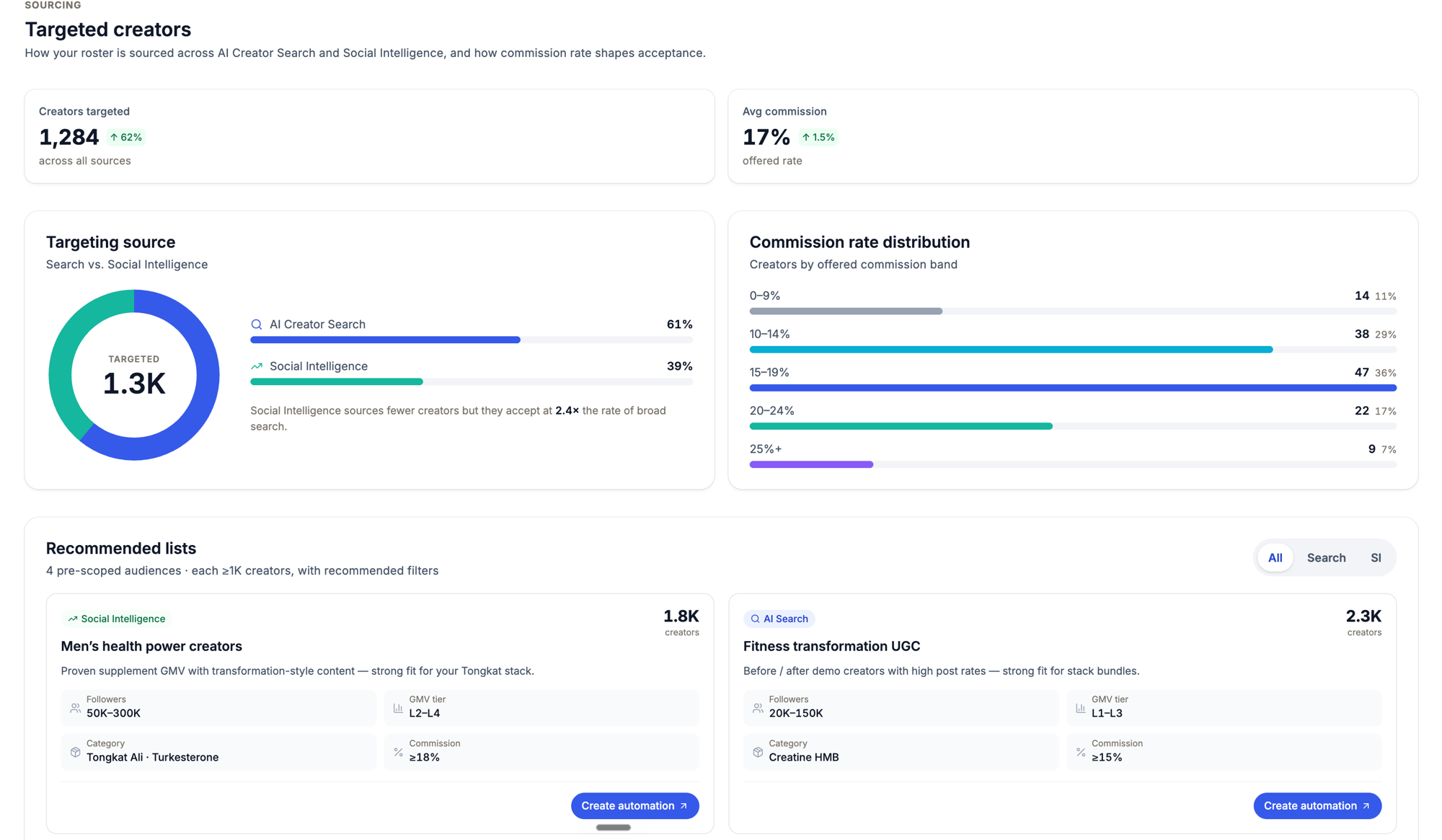Click the Commission rate distribution heading
The image size is (1442, 840).
pyautogui.click(x=859, y=242)
